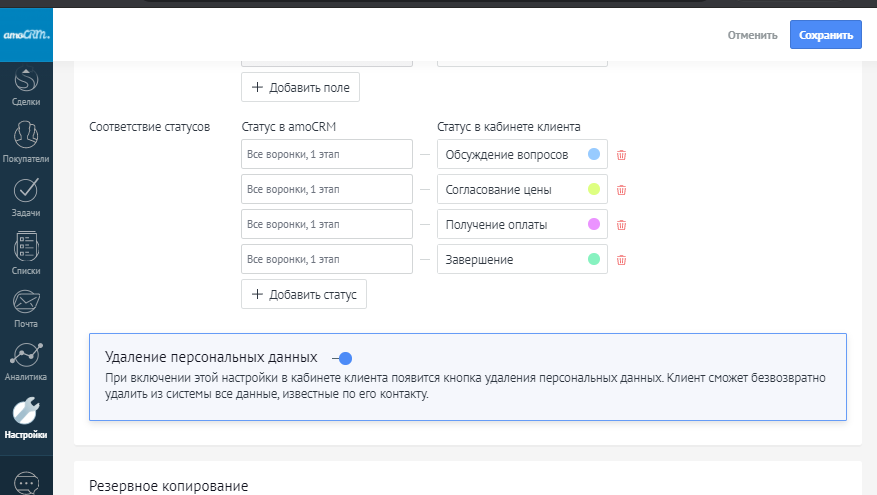Open the Аналитика sidebar section
877x495 pixels.
26,360
